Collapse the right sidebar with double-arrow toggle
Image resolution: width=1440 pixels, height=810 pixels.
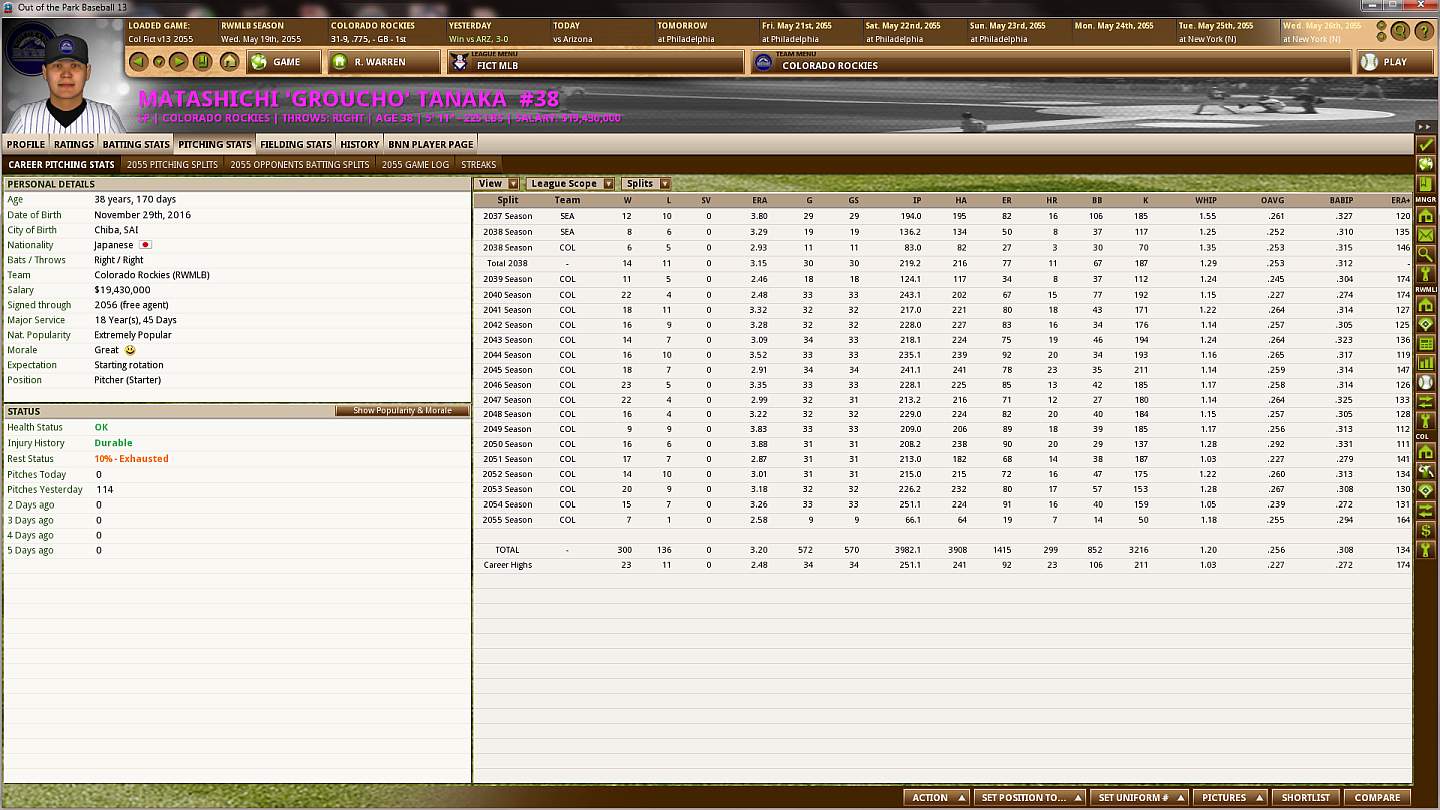1425,127
